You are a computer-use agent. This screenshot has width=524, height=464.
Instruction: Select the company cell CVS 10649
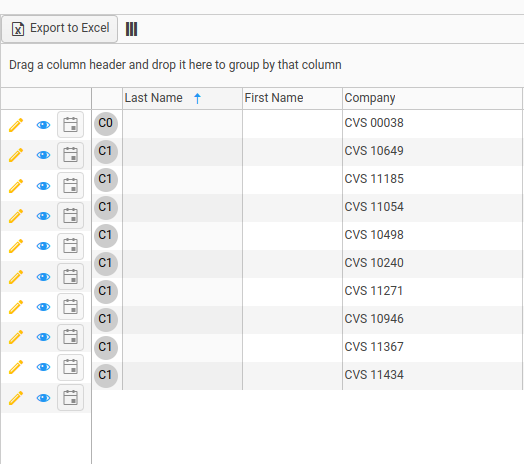[432, 151]
